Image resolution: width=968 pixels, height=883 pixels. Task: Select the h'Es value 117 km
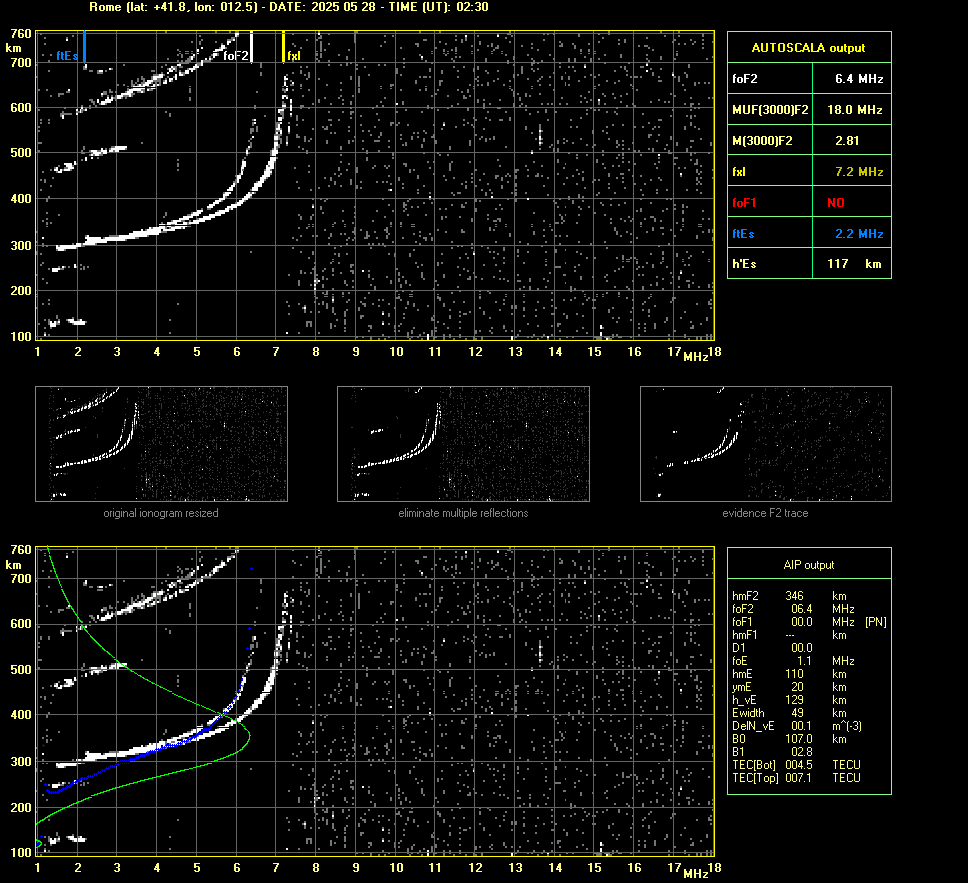pyautogui.click(x=854, y=264)
